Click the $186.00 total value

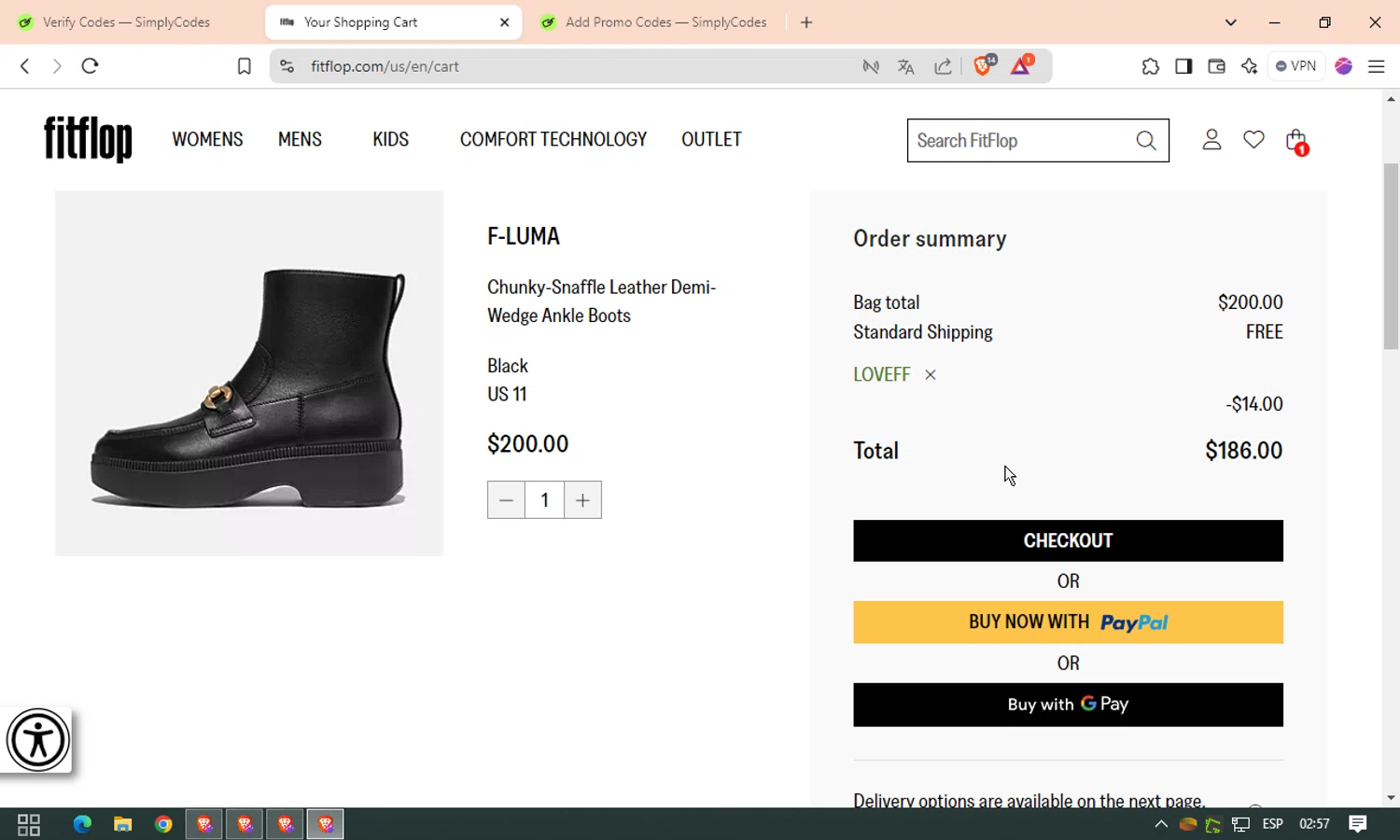pos(1244,451)
